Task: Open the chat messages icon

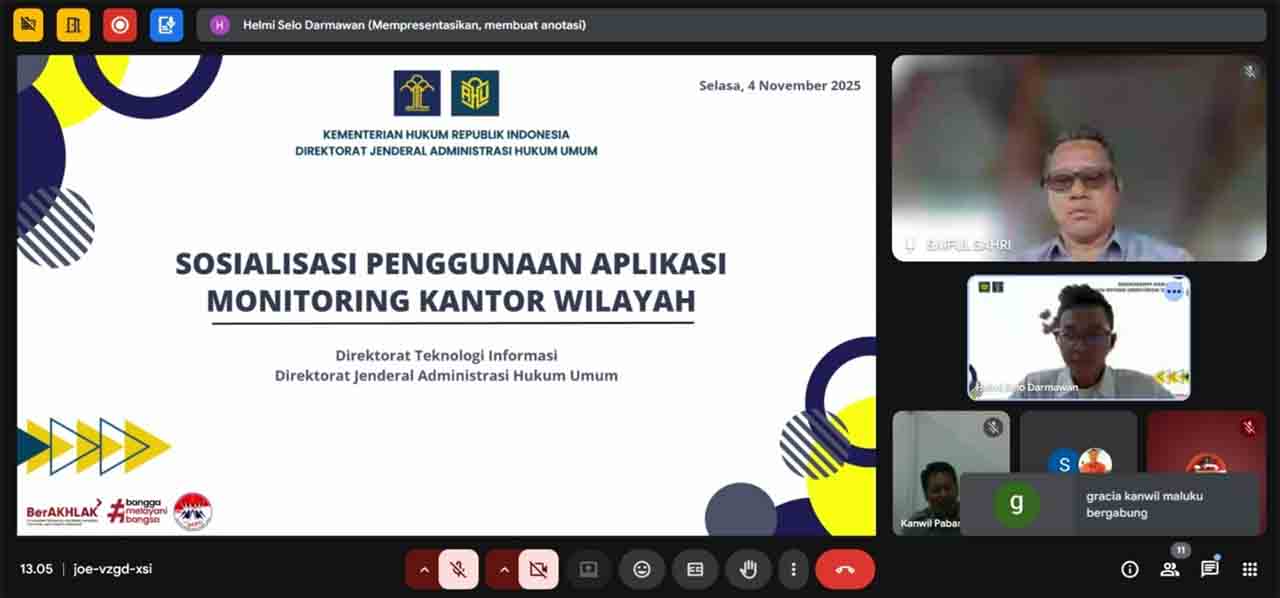Action: 1209,569
